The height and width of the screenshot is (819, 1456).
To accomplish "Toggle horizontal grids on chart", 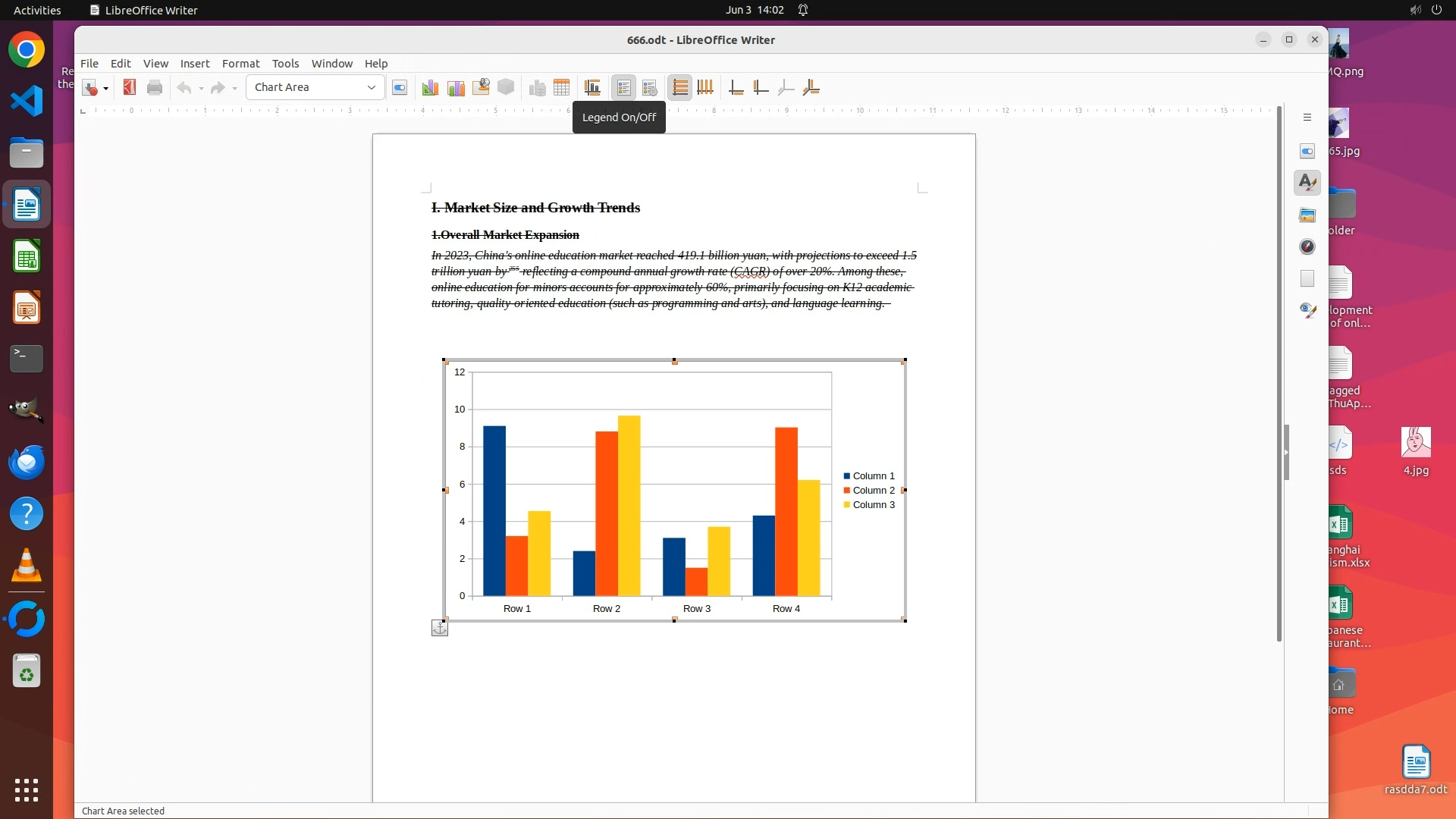I will coord(680,88).
